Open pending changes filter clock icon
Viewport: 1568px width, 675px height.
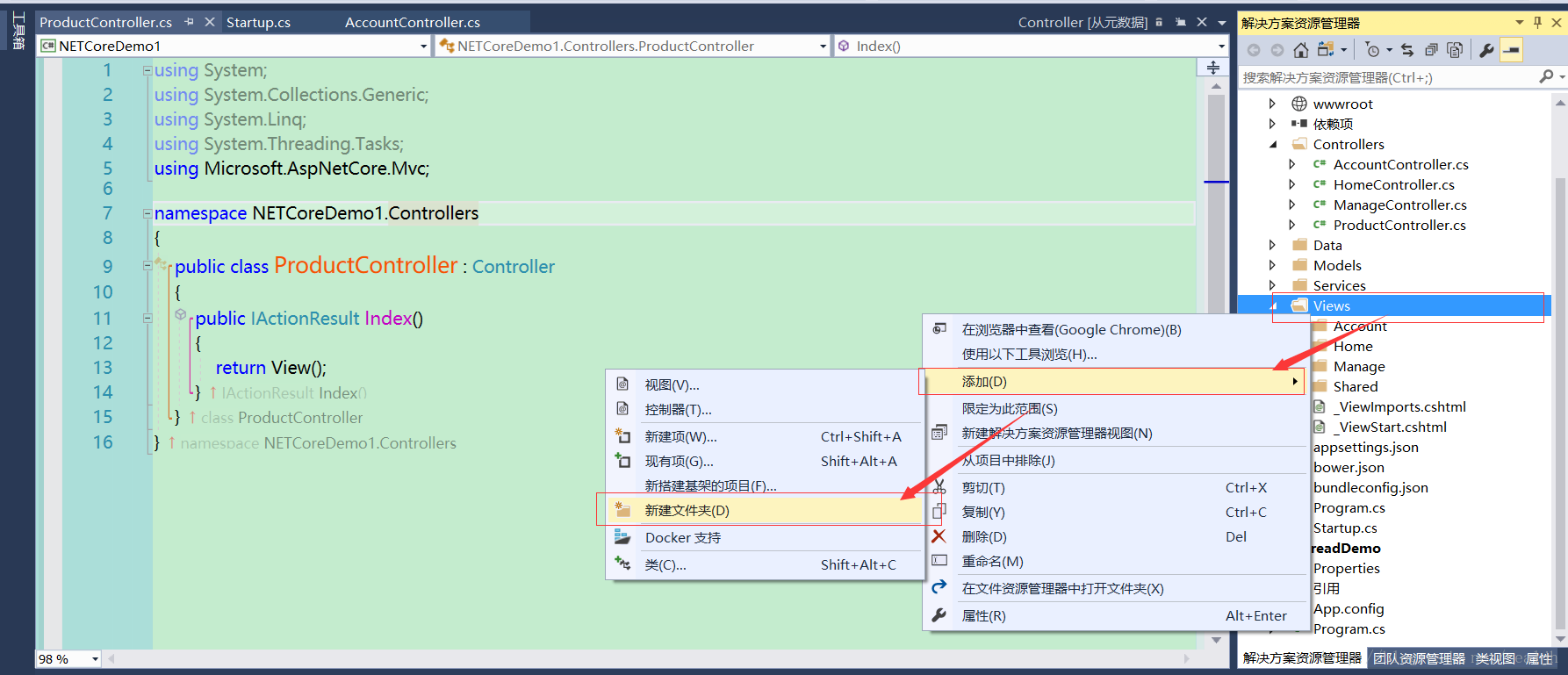[x=1373, y=50]
